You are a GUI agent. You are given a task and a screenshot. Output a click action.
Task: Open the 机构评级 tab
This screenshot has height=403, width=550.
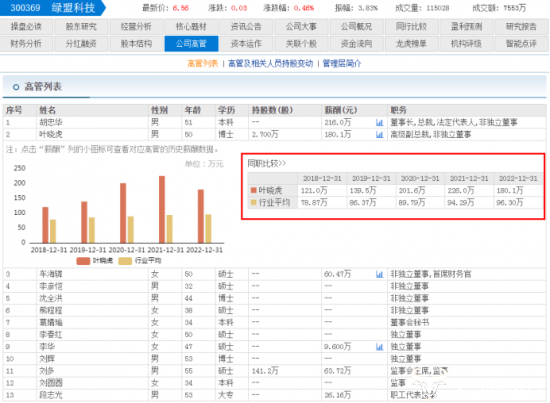(466, 44)
